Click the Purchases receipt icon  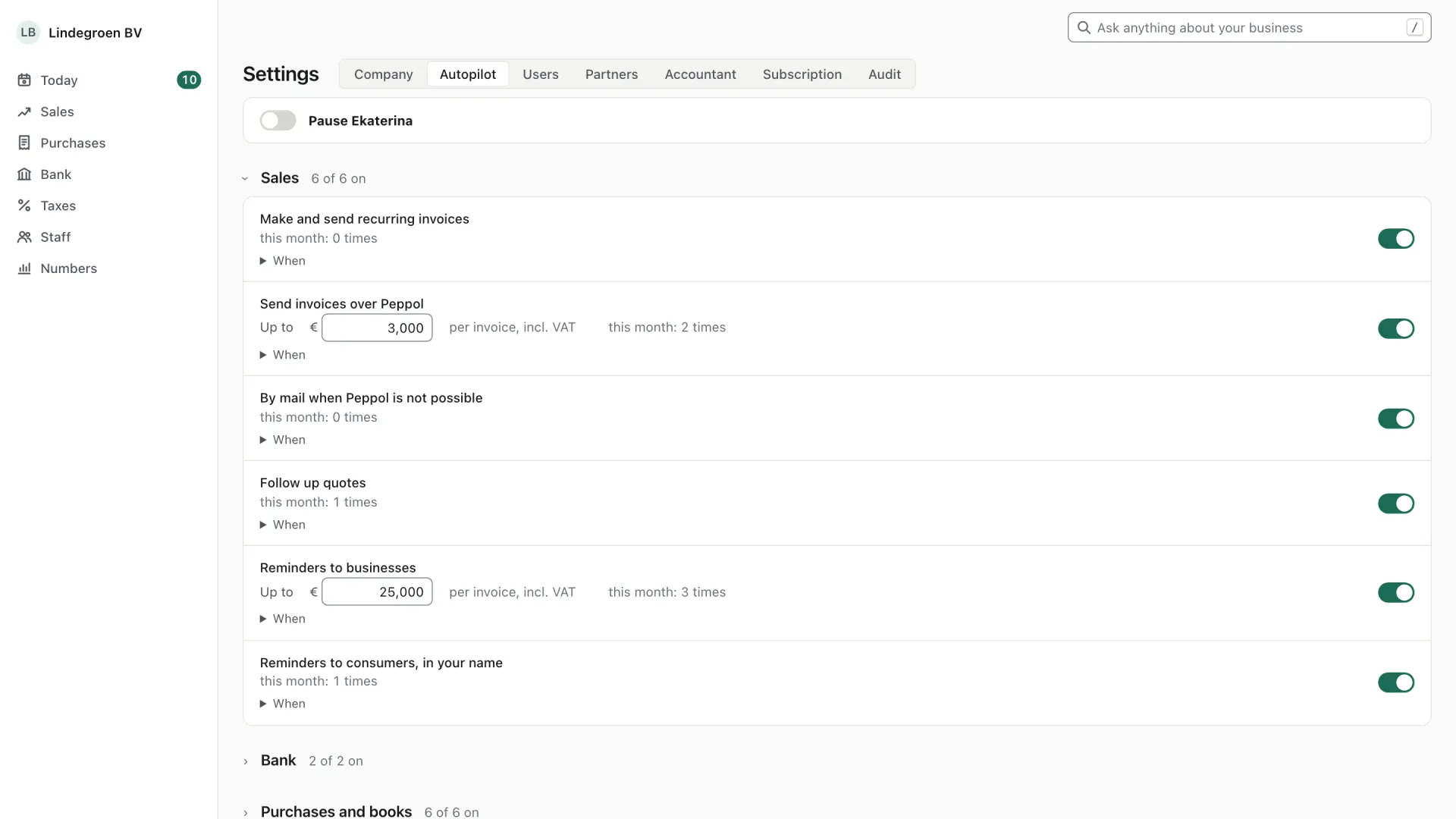pos(24,143)
